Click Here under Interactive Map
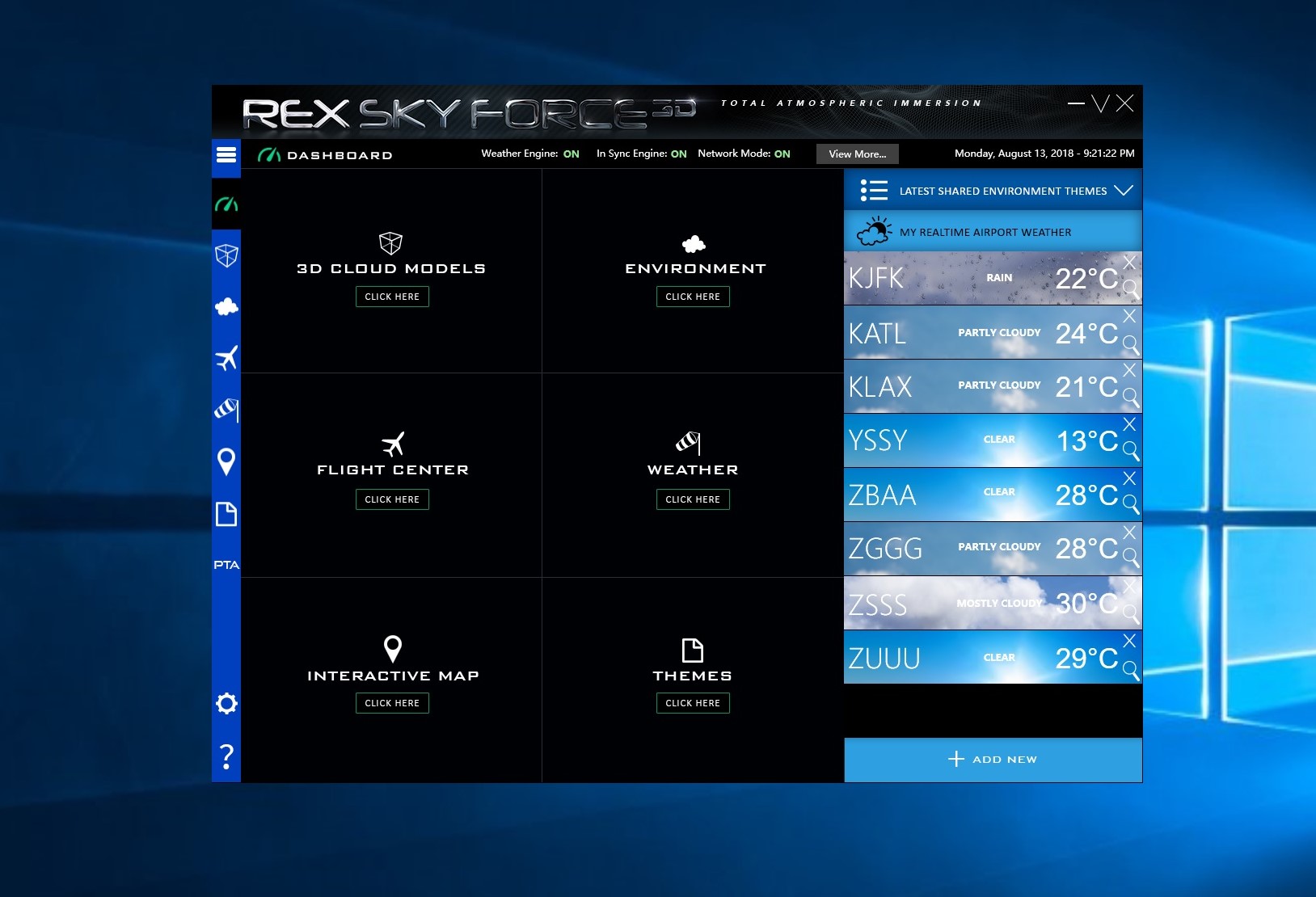The width and height of the screenshot is (1316, 897). pyautogui.click(x=392, y=703)
